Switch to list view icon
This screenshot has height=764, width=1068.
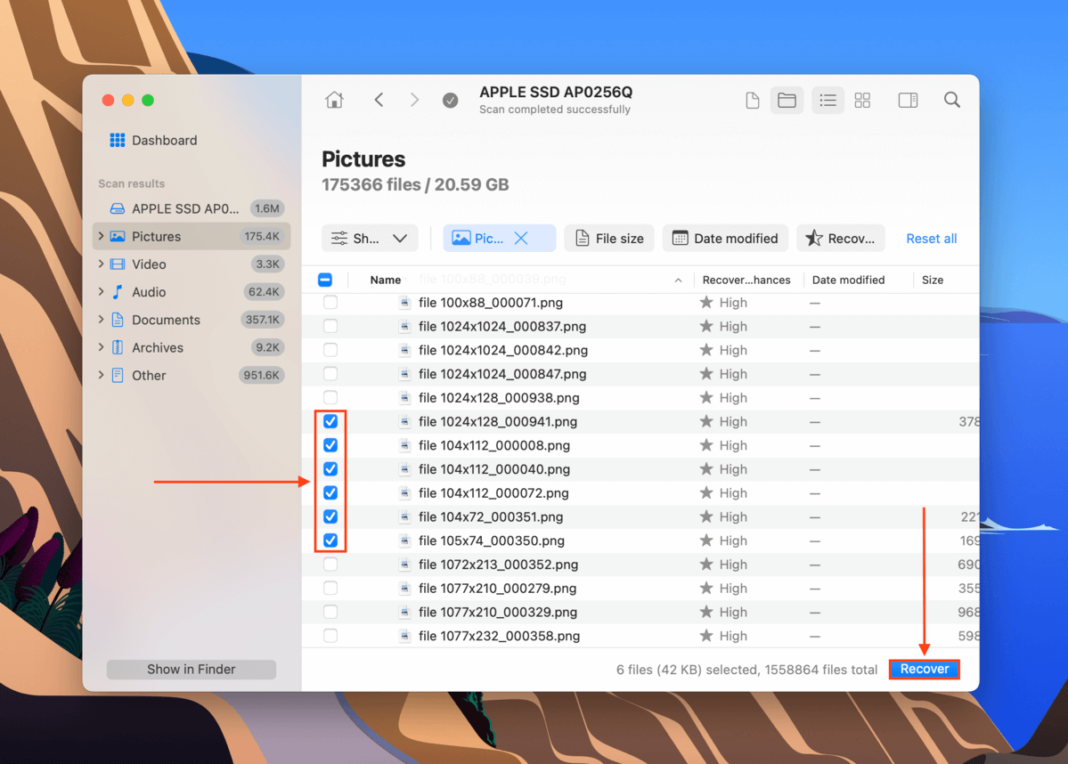point(827,100)
